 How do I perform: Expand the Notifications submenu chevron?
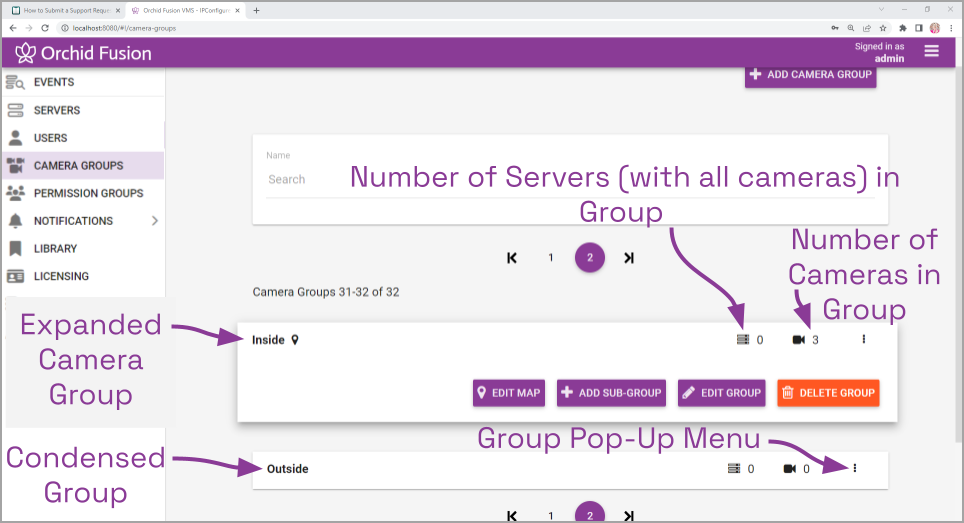point(154,221)
